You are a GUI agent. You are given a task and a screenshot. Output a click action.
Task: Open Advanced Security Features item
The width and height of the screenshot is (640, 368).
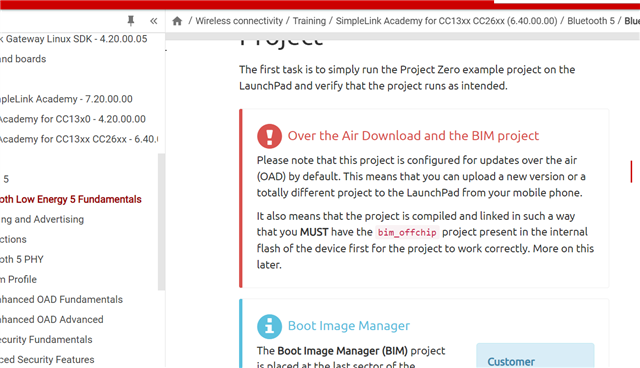pos(47,359)
